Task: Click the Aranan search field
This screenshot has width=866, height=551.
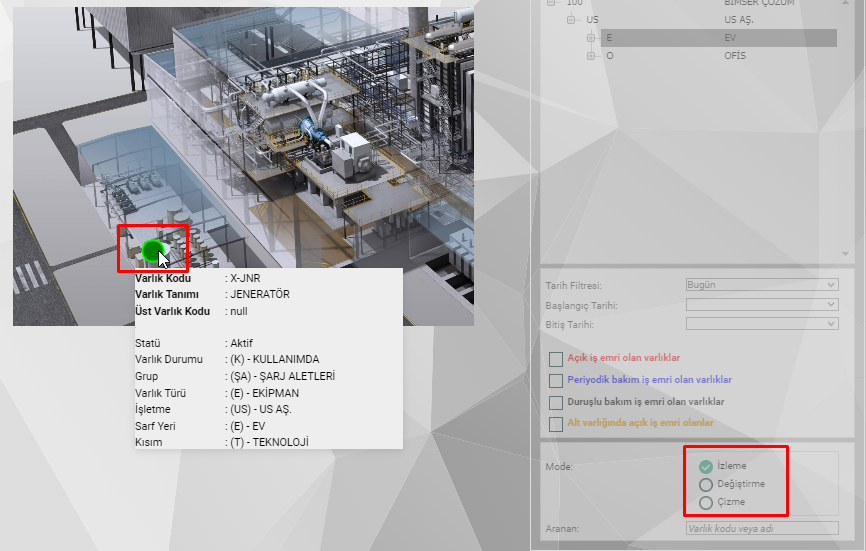Action: click(762, 528)
